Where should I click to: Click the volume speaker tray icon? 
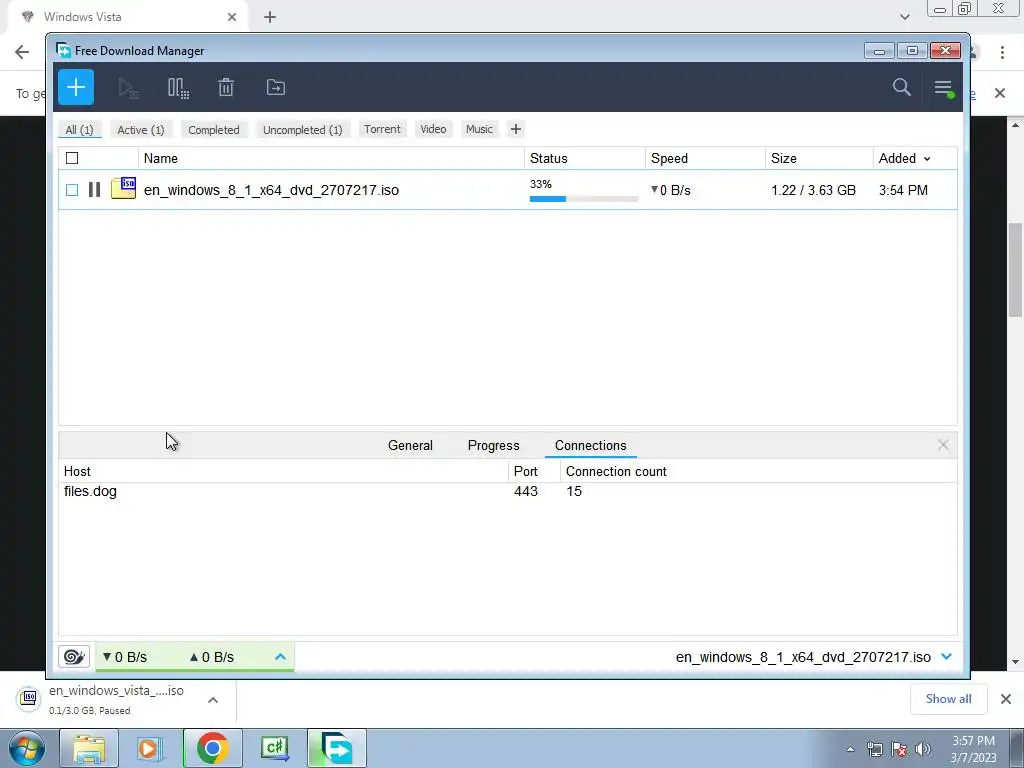click(923, 748)
